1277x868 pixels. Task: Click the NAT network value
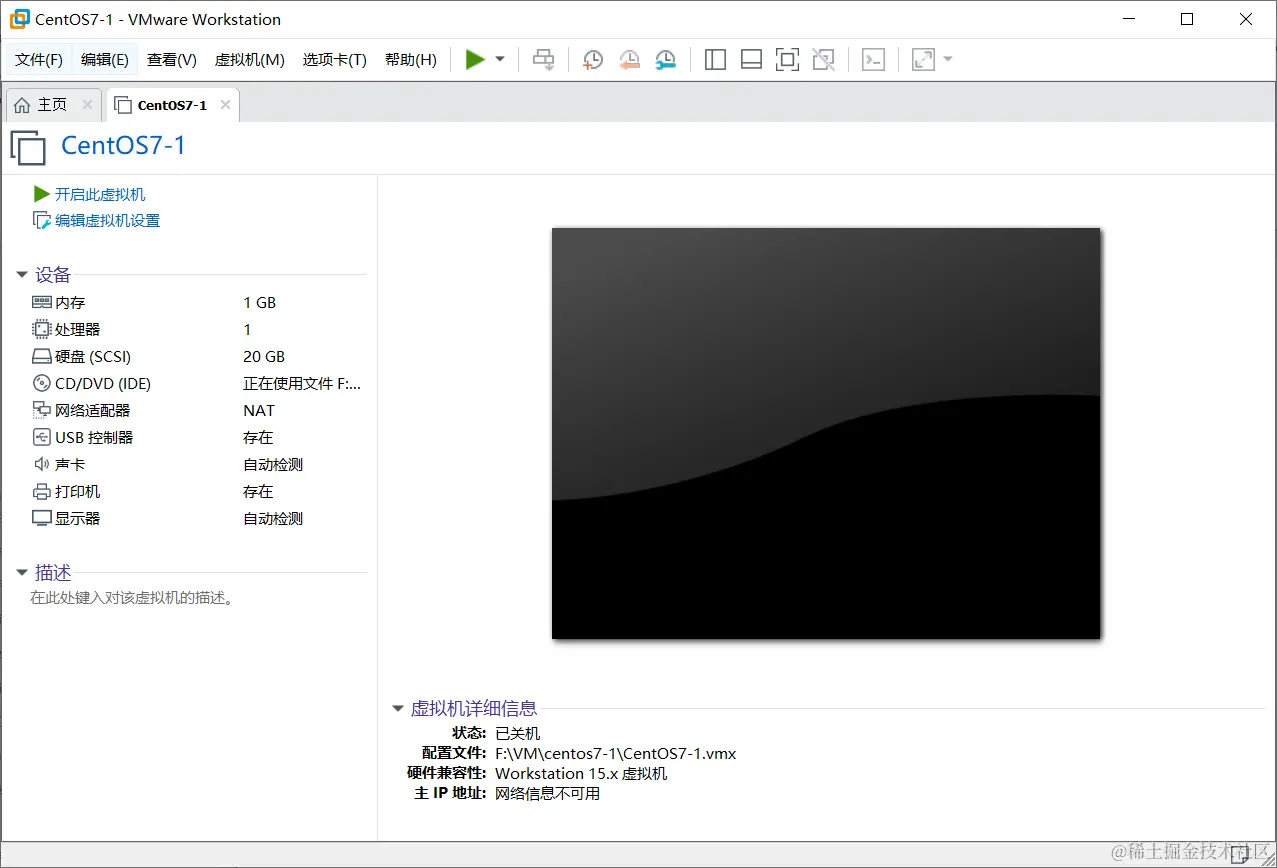point(259,410)
